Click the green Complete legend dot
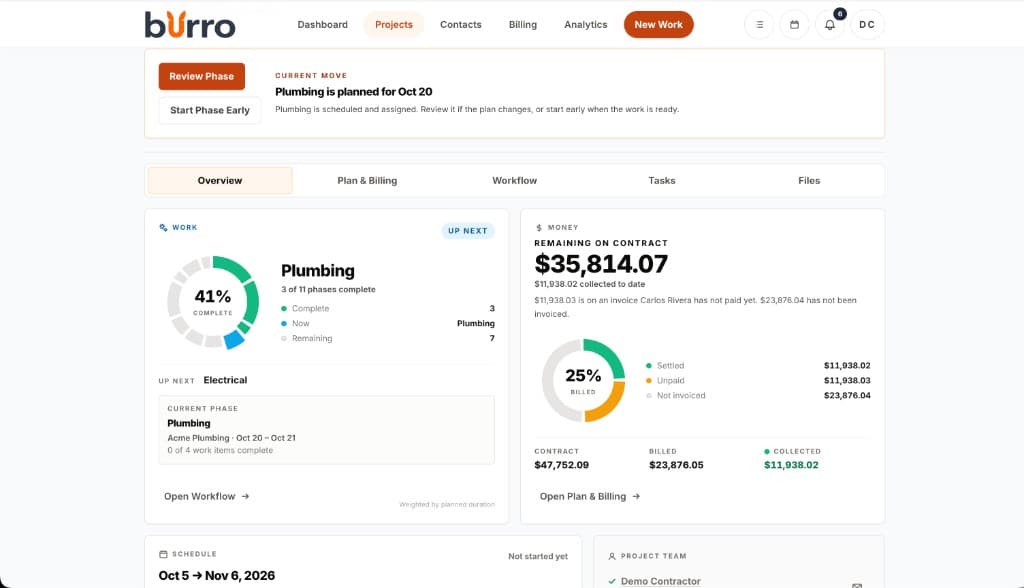The width and height of the screenshot is (1024, 588). coord(284,308)
